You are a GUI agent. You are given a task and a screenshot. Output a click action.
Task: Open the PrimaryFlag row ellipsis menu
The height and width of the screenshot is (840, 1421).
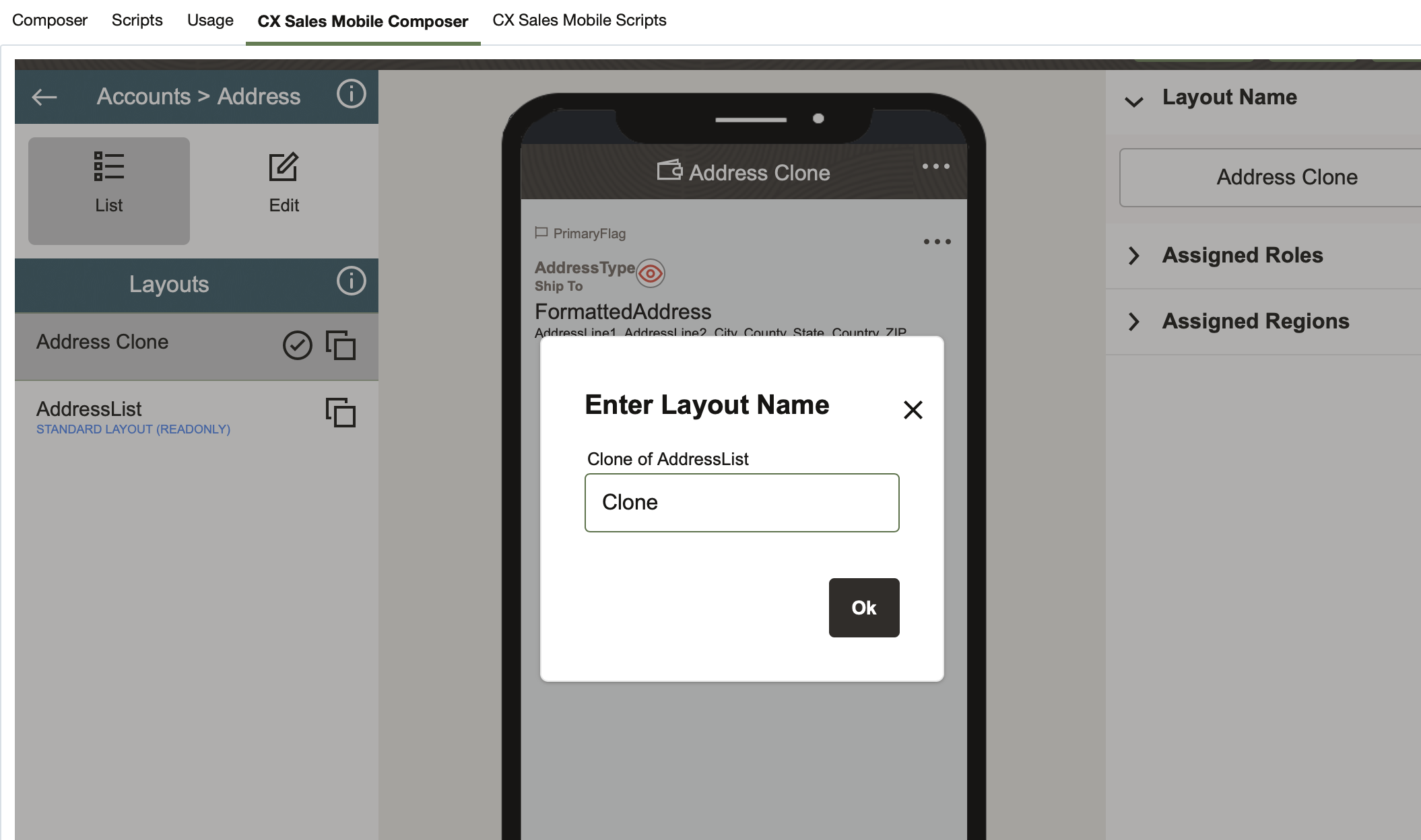click(x=937, y=242)
